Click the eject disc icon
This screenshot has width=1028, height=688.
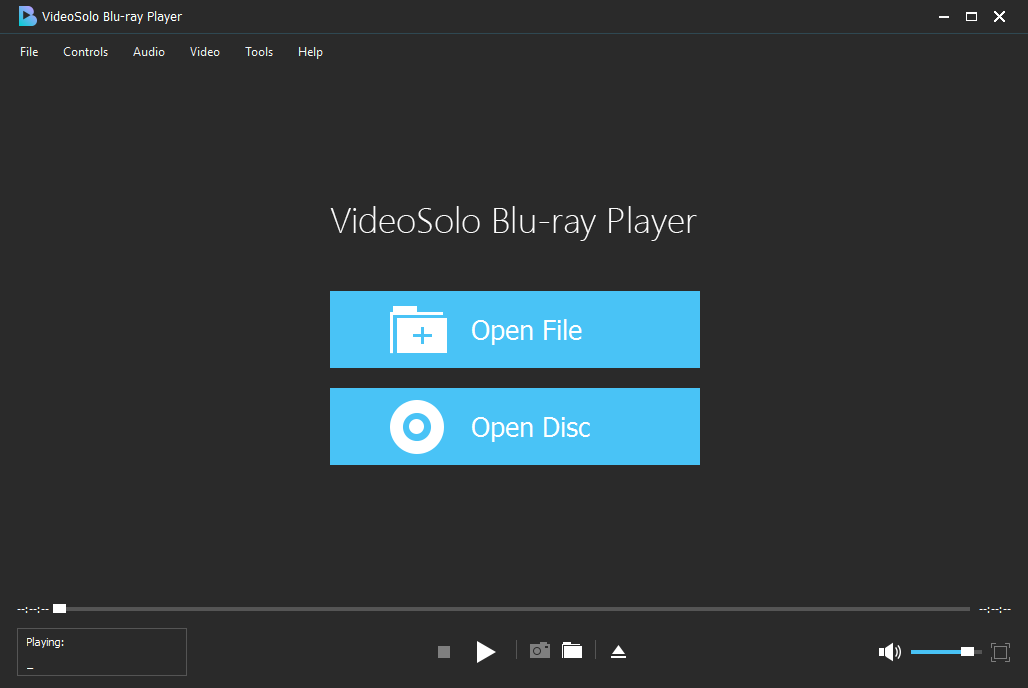pos(618,651)
